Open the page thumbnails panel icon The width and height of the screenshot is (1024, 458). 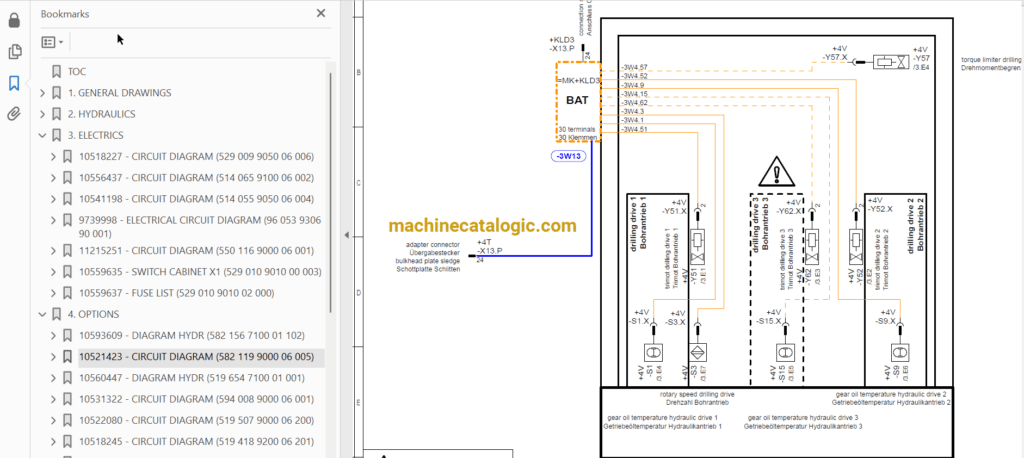point(14,52)
